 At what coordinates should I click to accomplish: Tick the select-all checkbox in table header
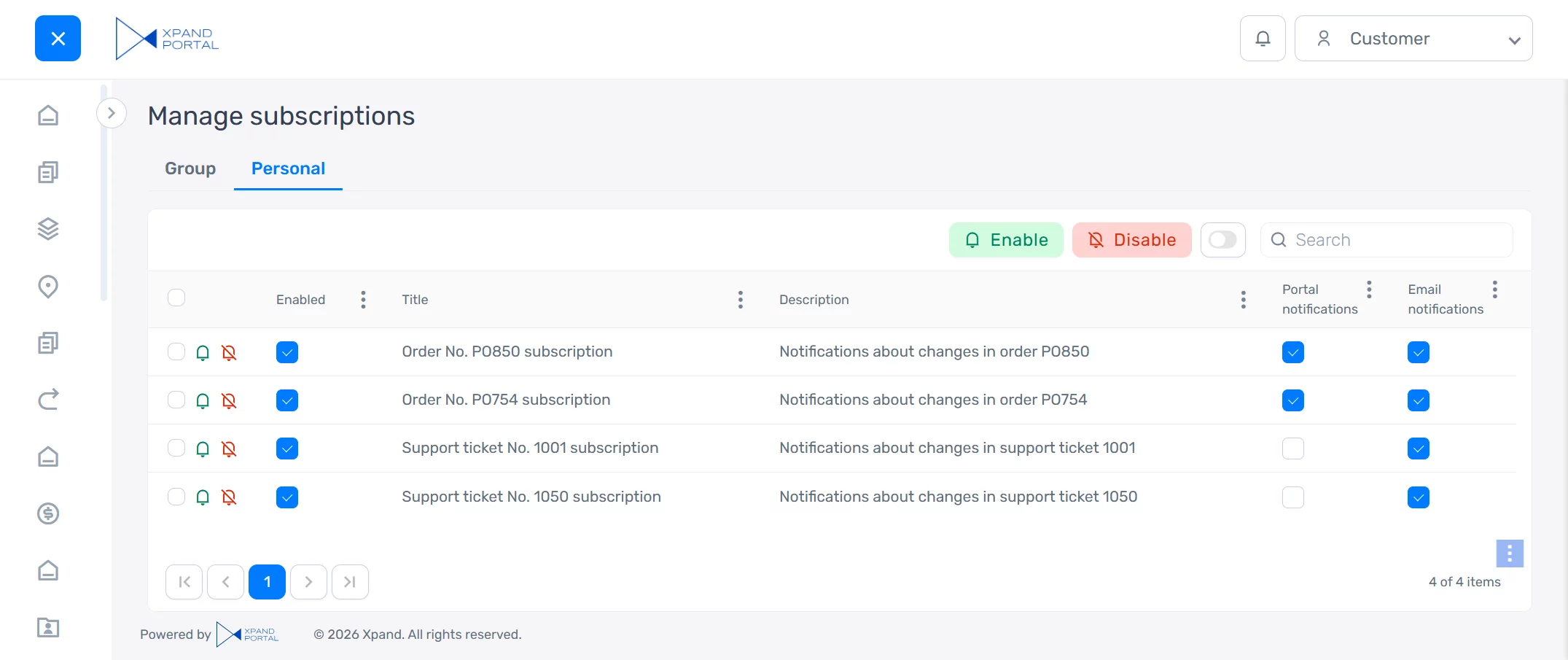[x=176, y=298]
